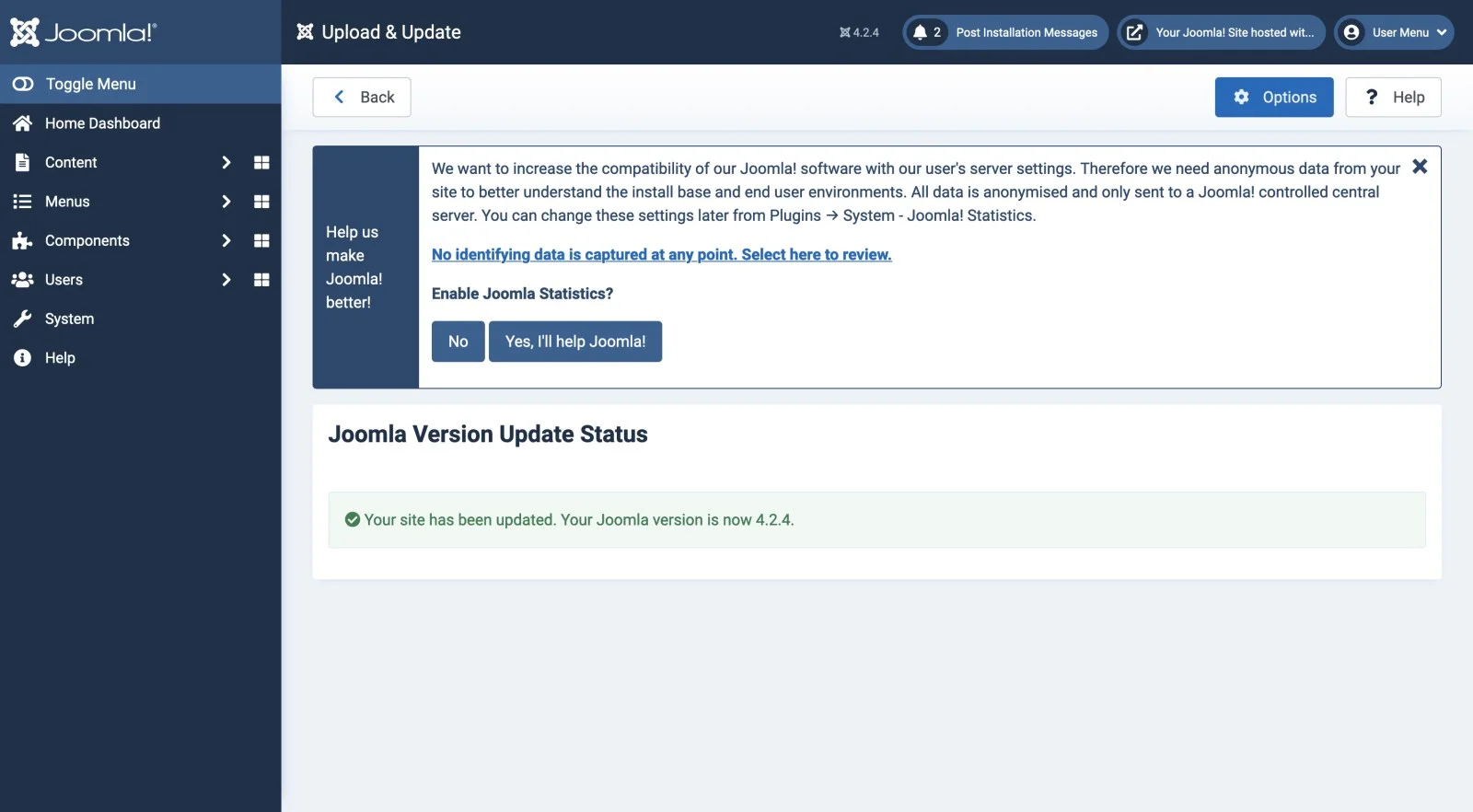Screen dimensions: 1473x812
Task: Decline Joomla Statistics with No
Action: (x=458, y=342)
